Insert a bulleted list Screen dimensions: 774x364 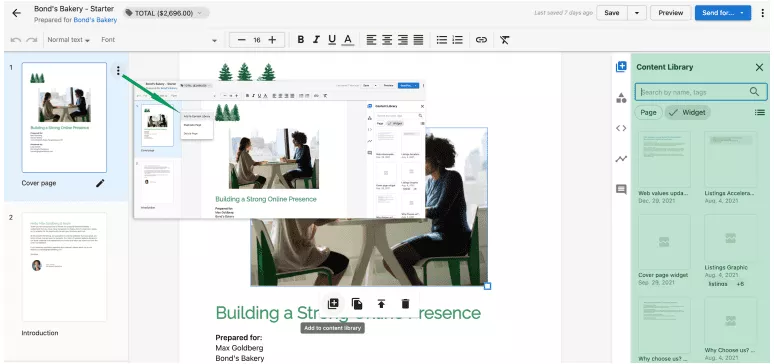442,40
